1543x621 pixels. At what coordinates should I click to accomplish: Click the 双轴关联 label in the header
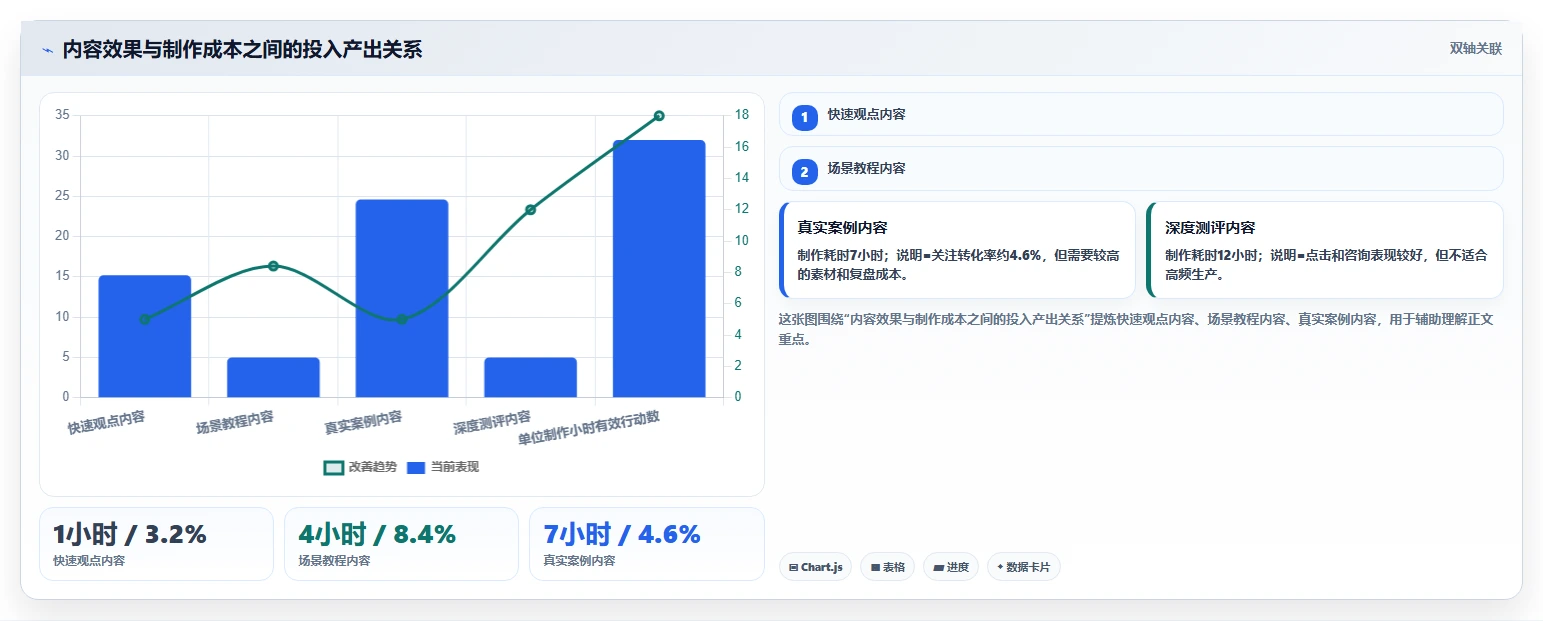tap(1476, 49)
